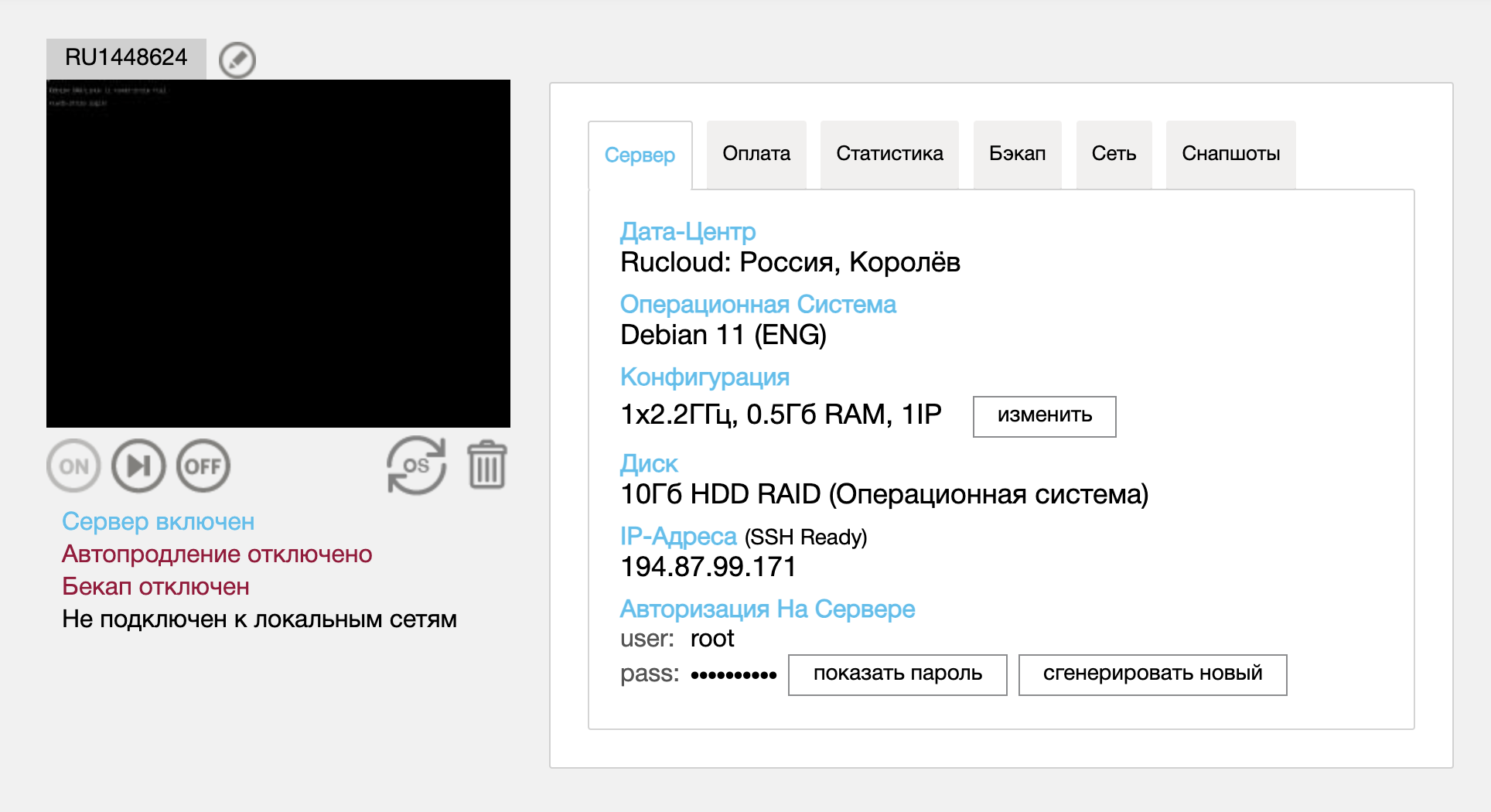Select the RU1448624 server name label
Image resolution: width=1491 pixels, height=812 pixels.
point(126,57)
